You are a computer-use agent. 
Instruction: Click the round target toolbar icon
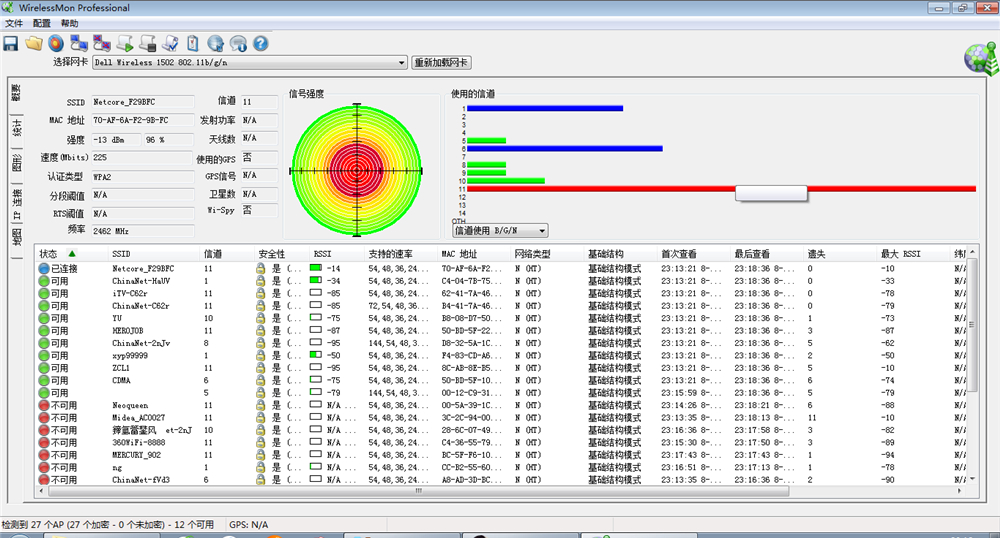(x=56, y=43)
